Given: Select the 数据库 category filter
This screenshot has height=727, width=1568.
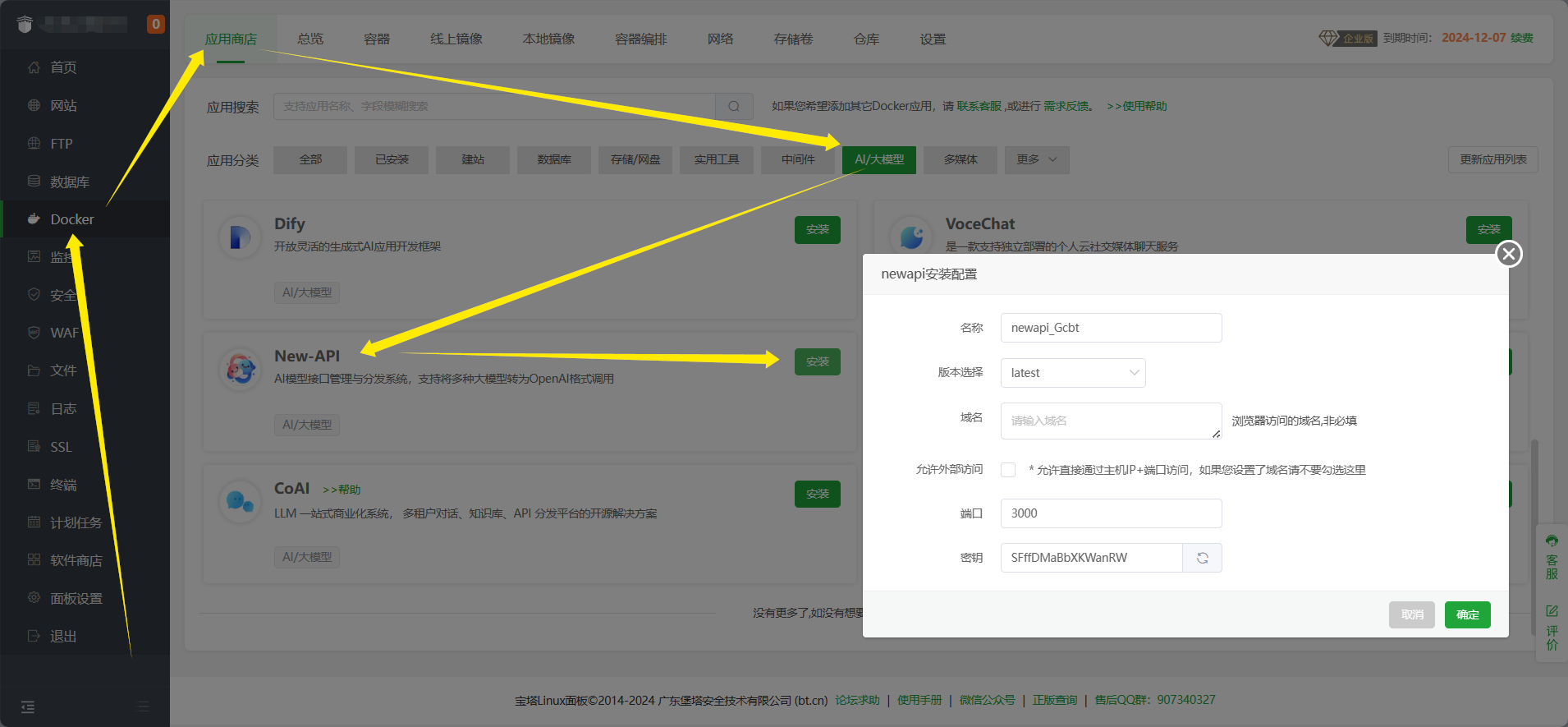Looking at the screenshot, I should [x=553, y=159].
